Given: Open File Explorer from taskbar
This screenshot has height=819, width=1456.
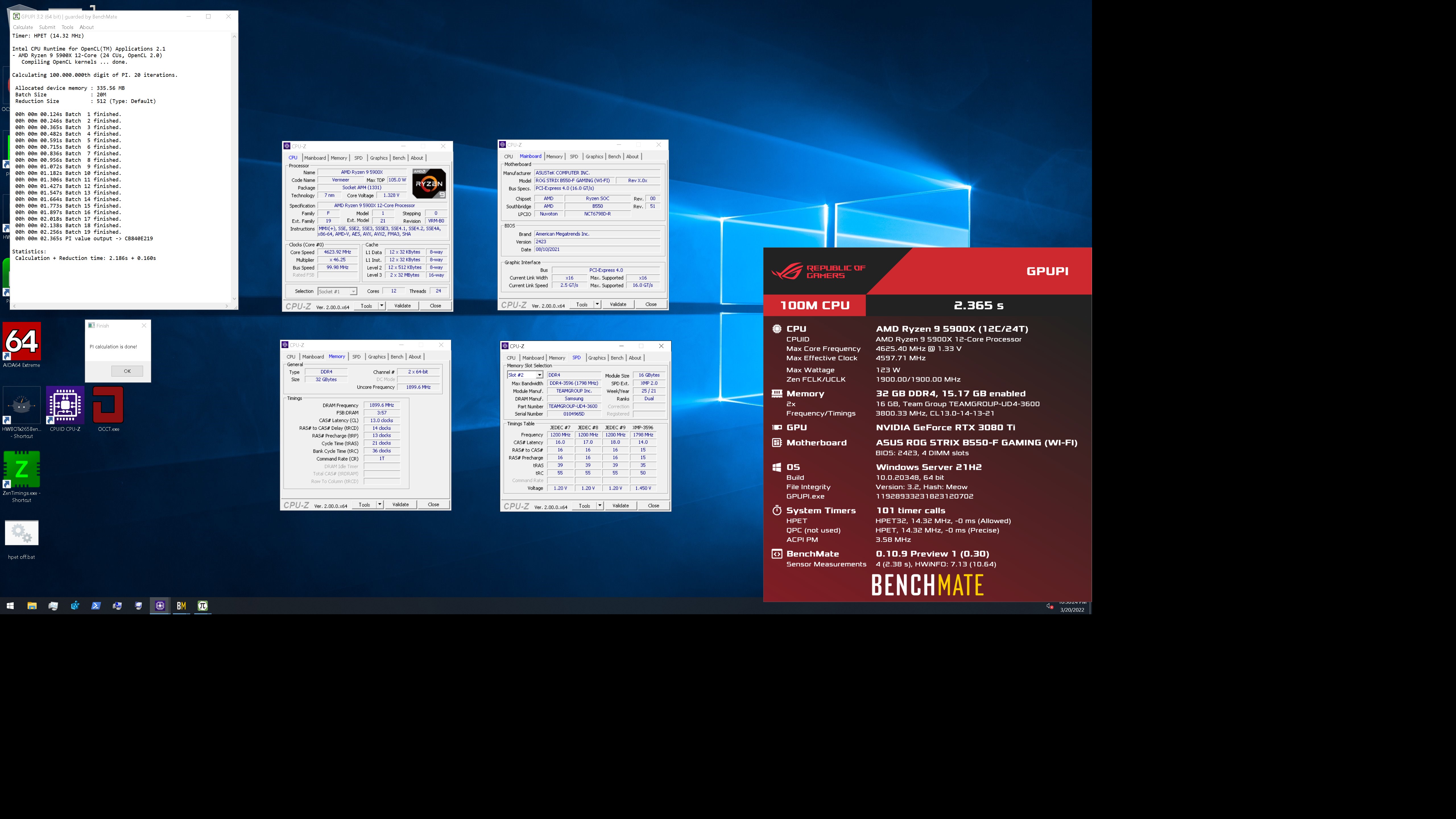Looking at the screenshot, I should [x=32, y=606].
